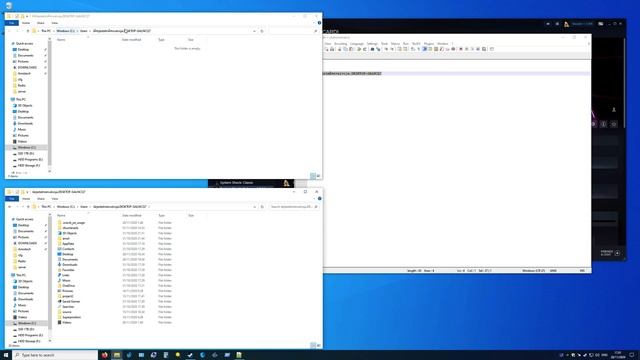Expand address history dropdown in bottom Explorer
Image resolution: width=640 pixels, height=360 pixels.
click(254, 207)
